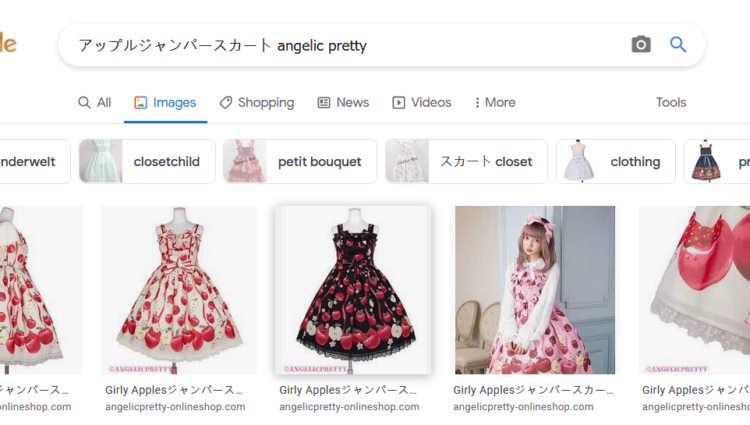Image resolution: width=750 pixels, height=425 pixels.
Task: Click the blue magnifying glass search button
Action: [x=678, y=45]
